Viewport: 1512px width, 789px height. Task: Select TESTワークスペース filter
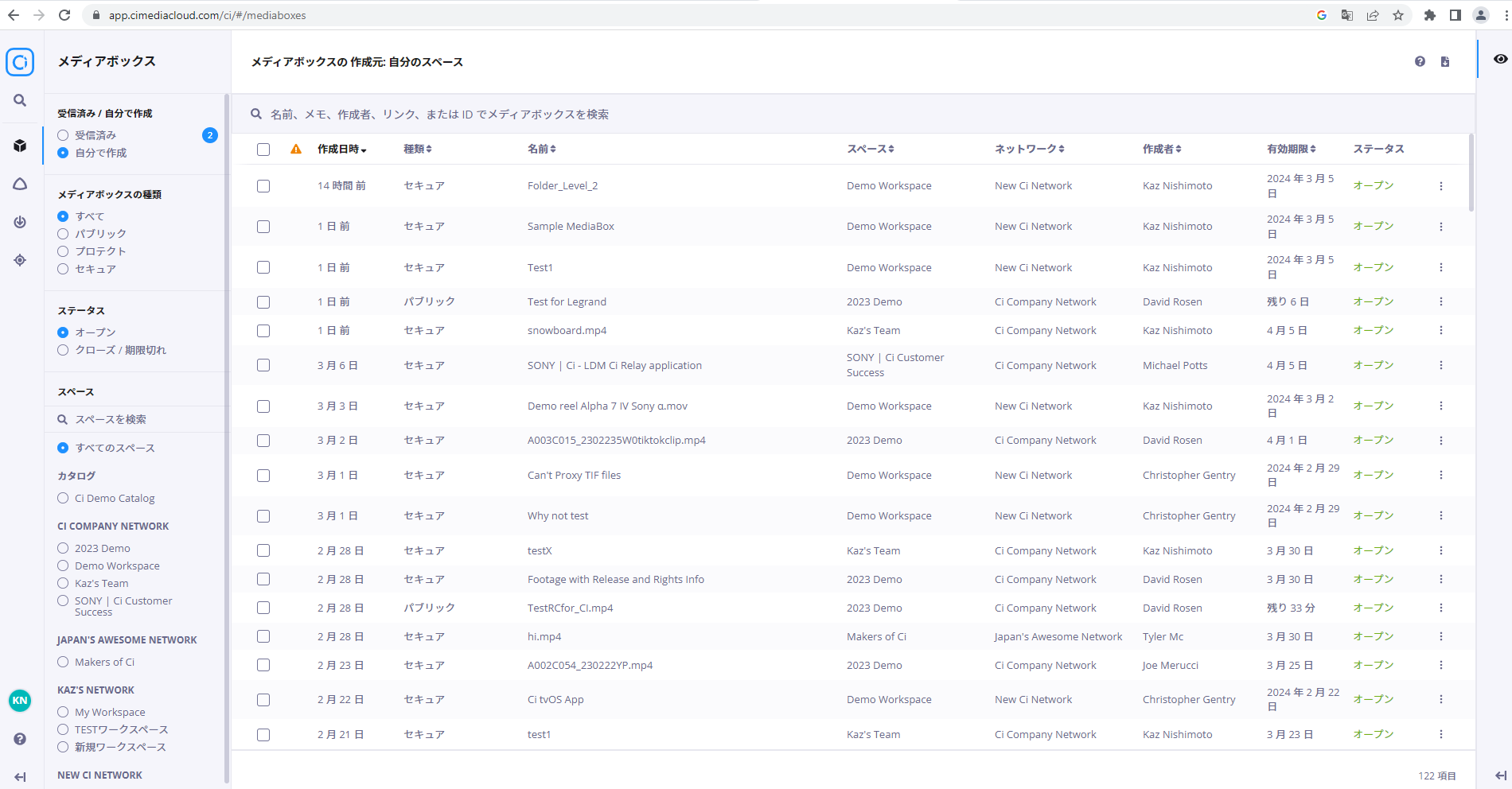[x=63, y=729]
